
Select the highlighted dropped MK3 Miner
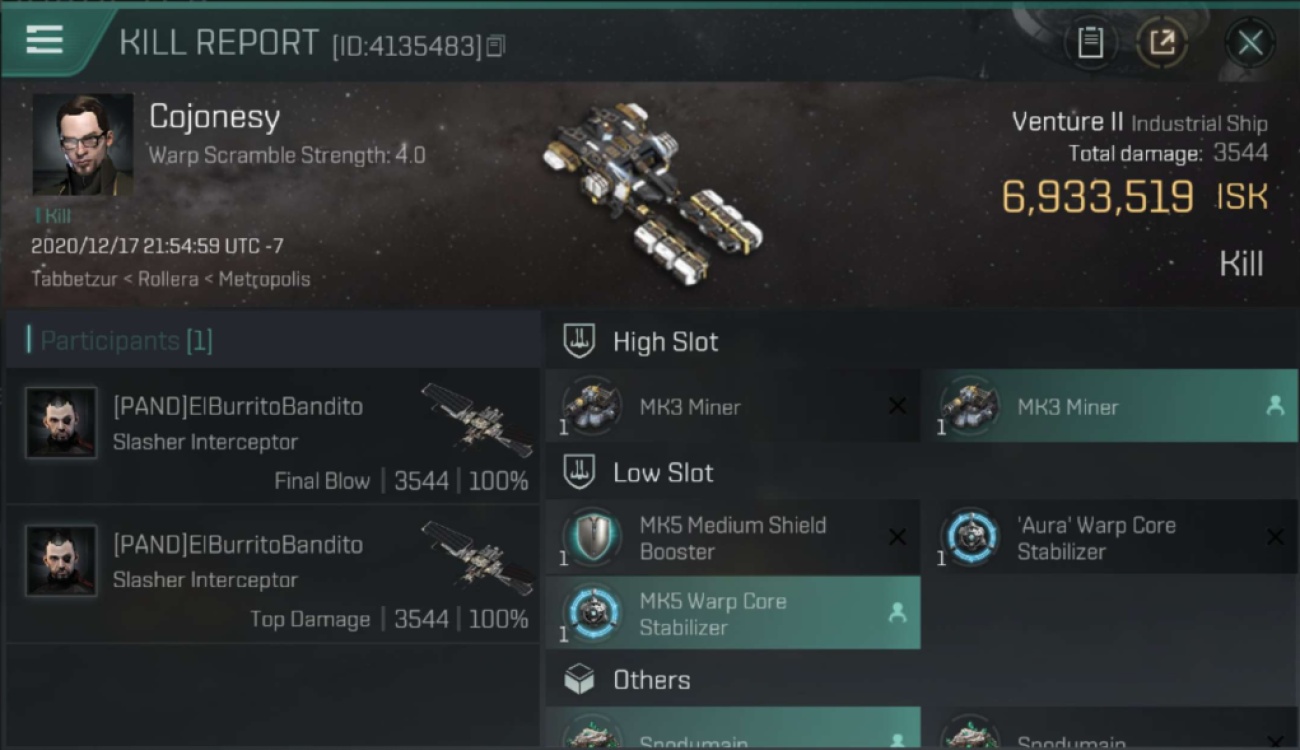[1109, 406]
